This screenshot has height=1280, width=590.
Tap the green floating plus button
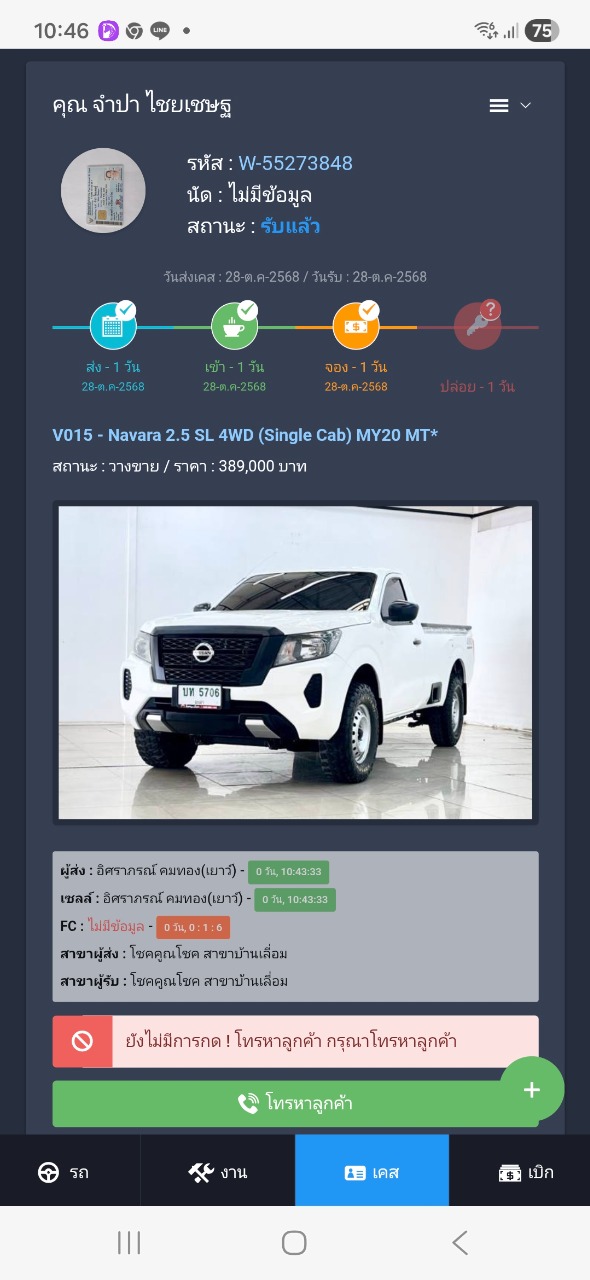click(x=532, y=1090)
